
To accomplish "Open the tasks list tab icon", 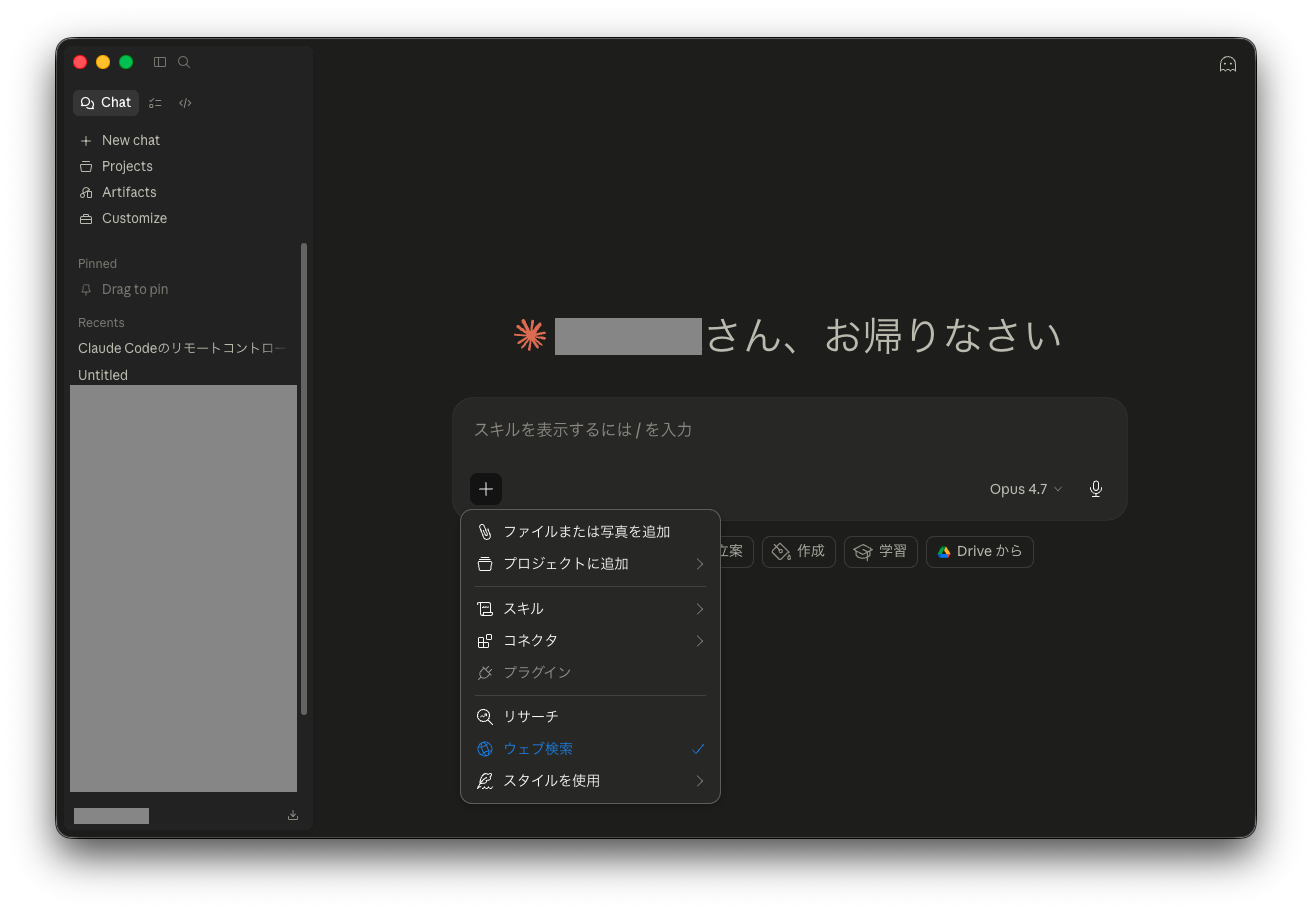I will pyautogui.click(x=155, y=102).
